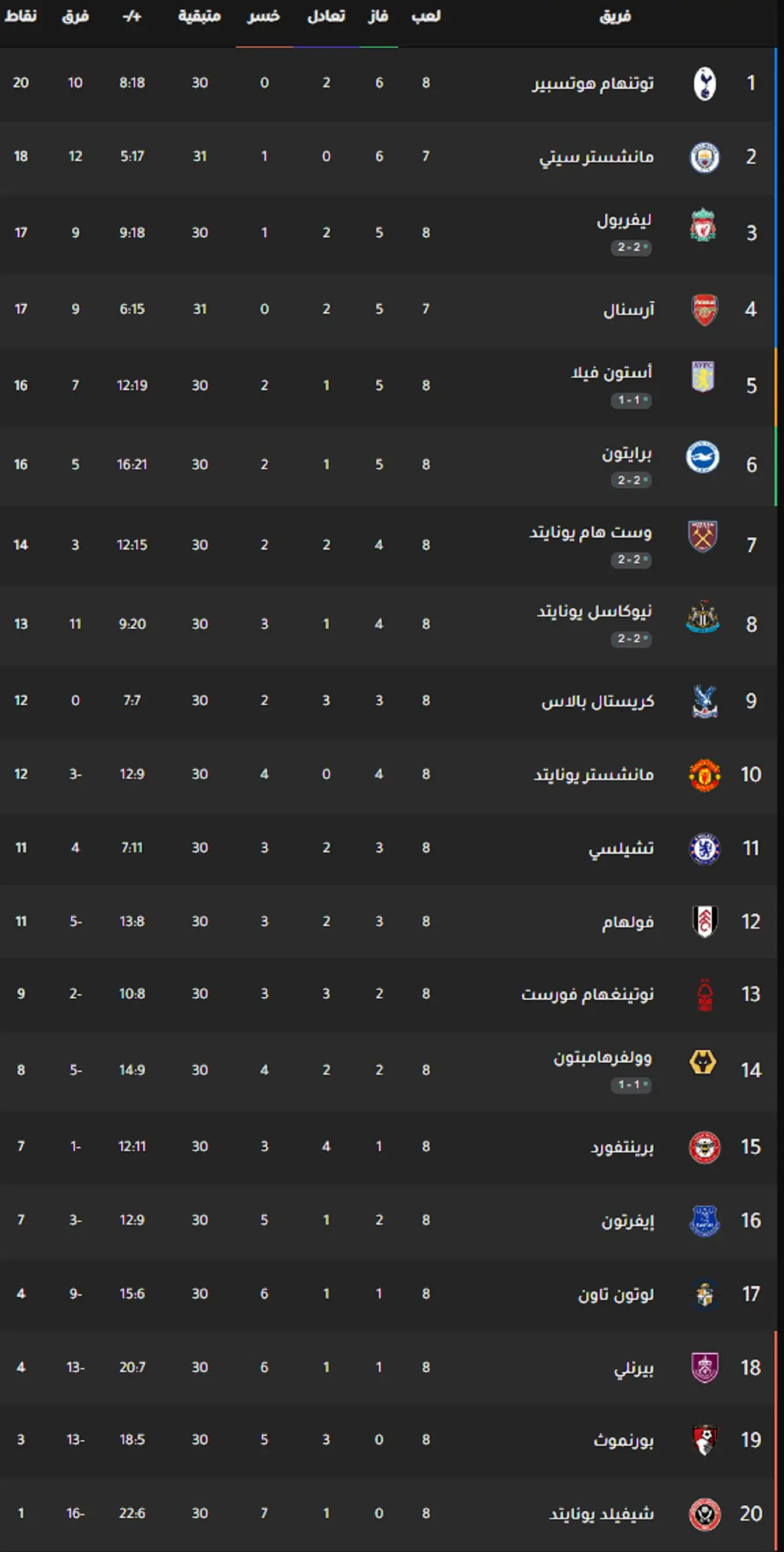Image resolution: width=784 pixels, height=1552 pixels.
Task: Open the نوتينغهام فورست team link
Action: pyautogui.click(x=587, y=994)
